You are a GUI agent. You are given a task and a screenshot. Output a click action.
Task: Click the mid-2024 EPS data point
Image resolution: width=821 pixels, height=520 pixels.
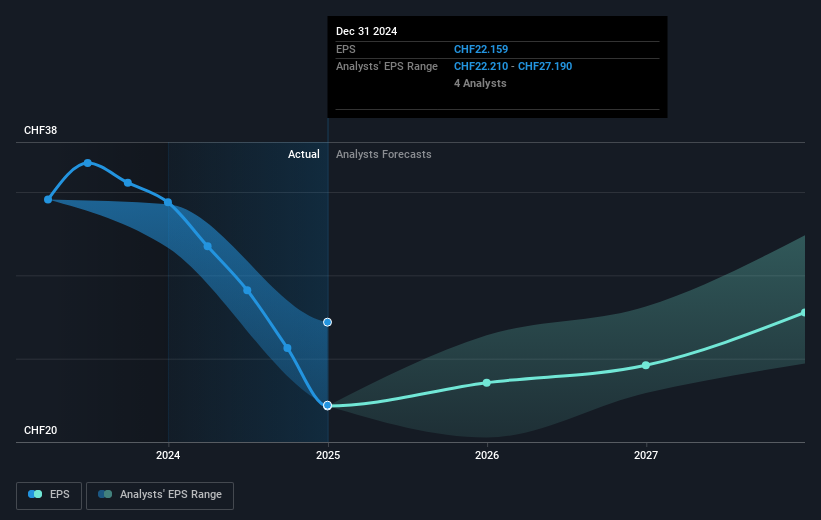click(x=247, y=290)
